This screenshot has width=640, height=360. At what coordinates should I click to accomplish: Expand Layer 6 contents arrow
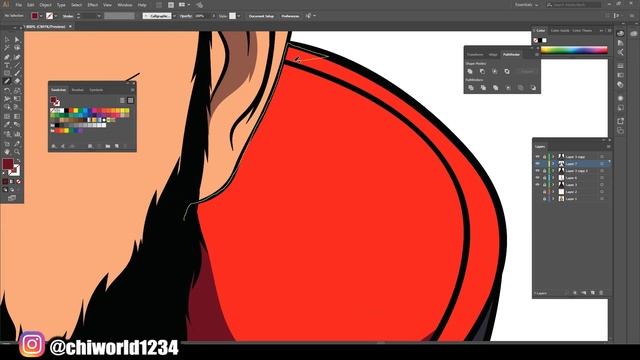pyautogui.click(x=554, y=178)
